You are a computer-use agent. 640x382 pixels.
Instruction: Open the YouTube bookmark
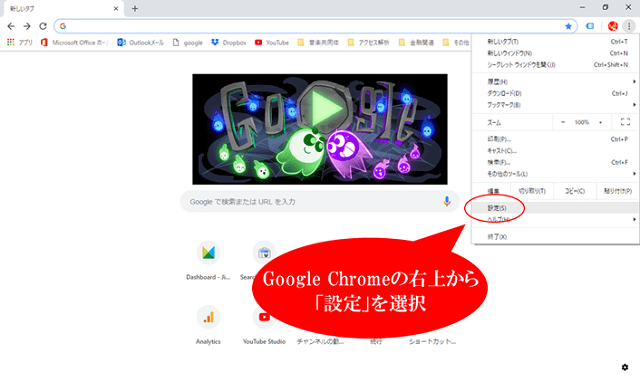(x=272, y=42)
